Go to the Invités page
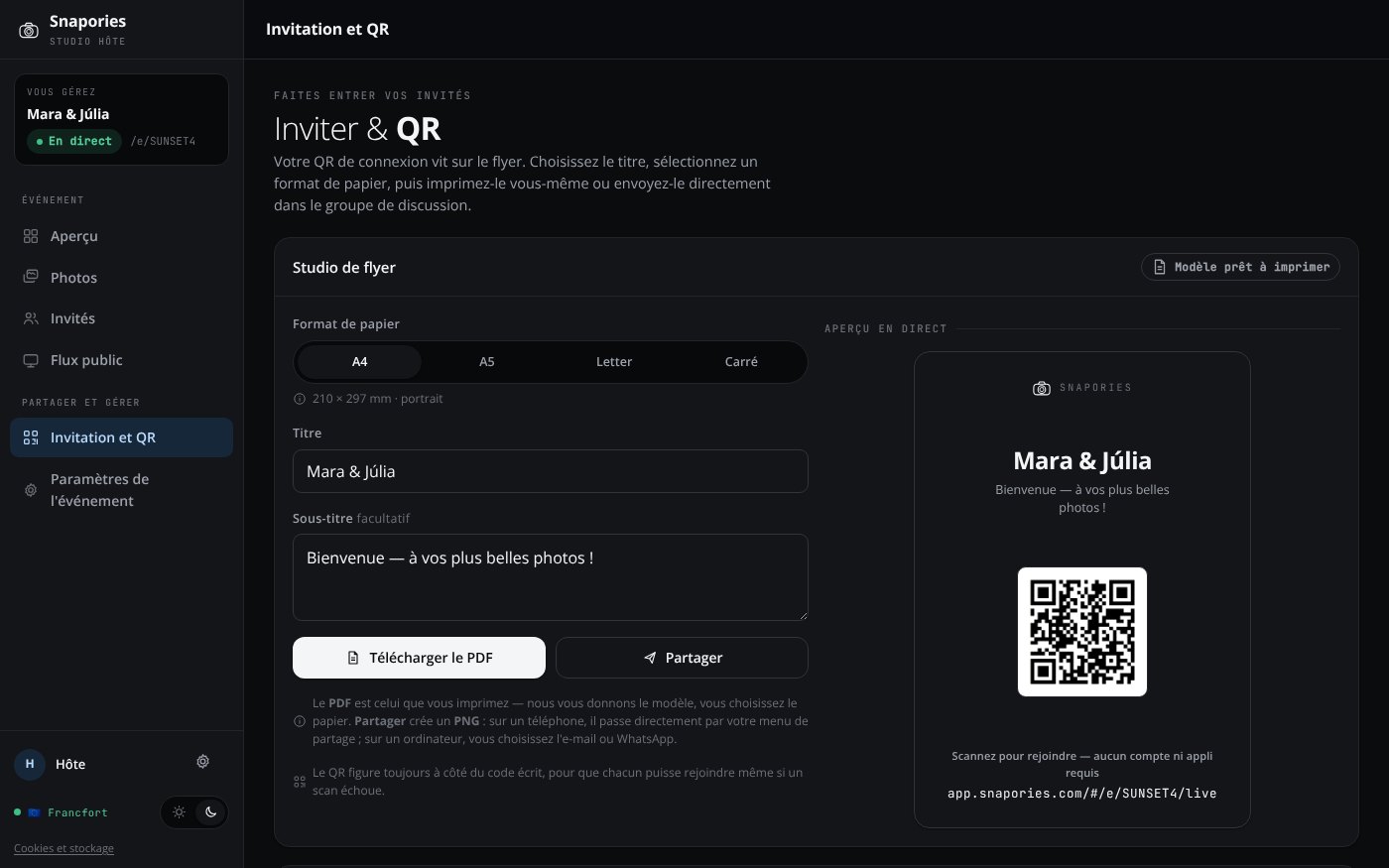The width and height of the screenshot is (1389, 868). pyautogui.click(x=121, y=318)
